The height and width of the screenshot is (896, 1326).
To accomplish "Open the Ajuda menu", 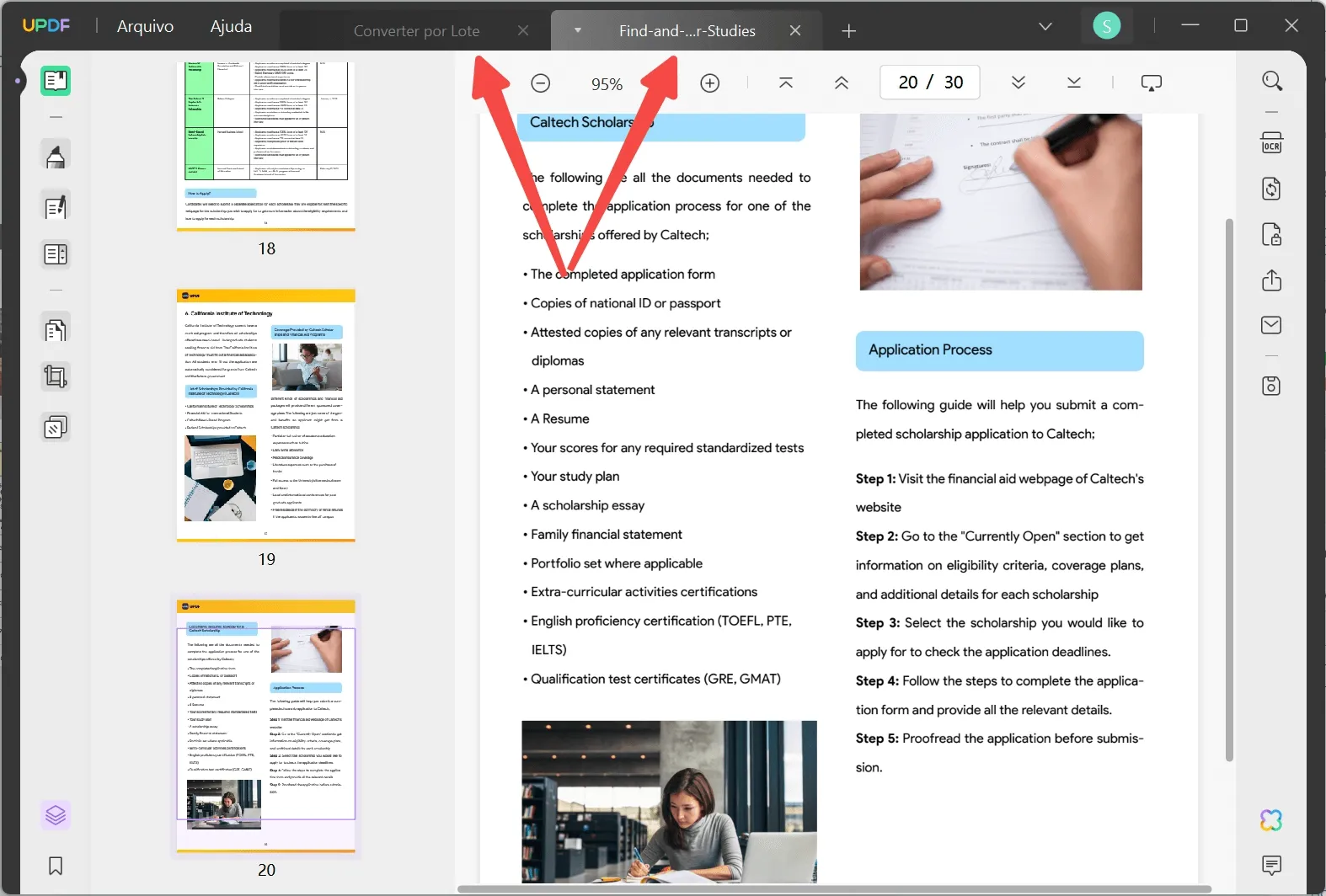I will pos(231,26).
